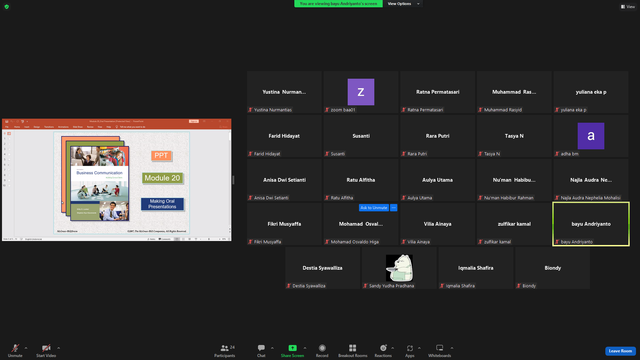This screenshot has width=640, height=360.
Task: Open video options arrow beside Start Video
Action: click(x=59, y=348)
